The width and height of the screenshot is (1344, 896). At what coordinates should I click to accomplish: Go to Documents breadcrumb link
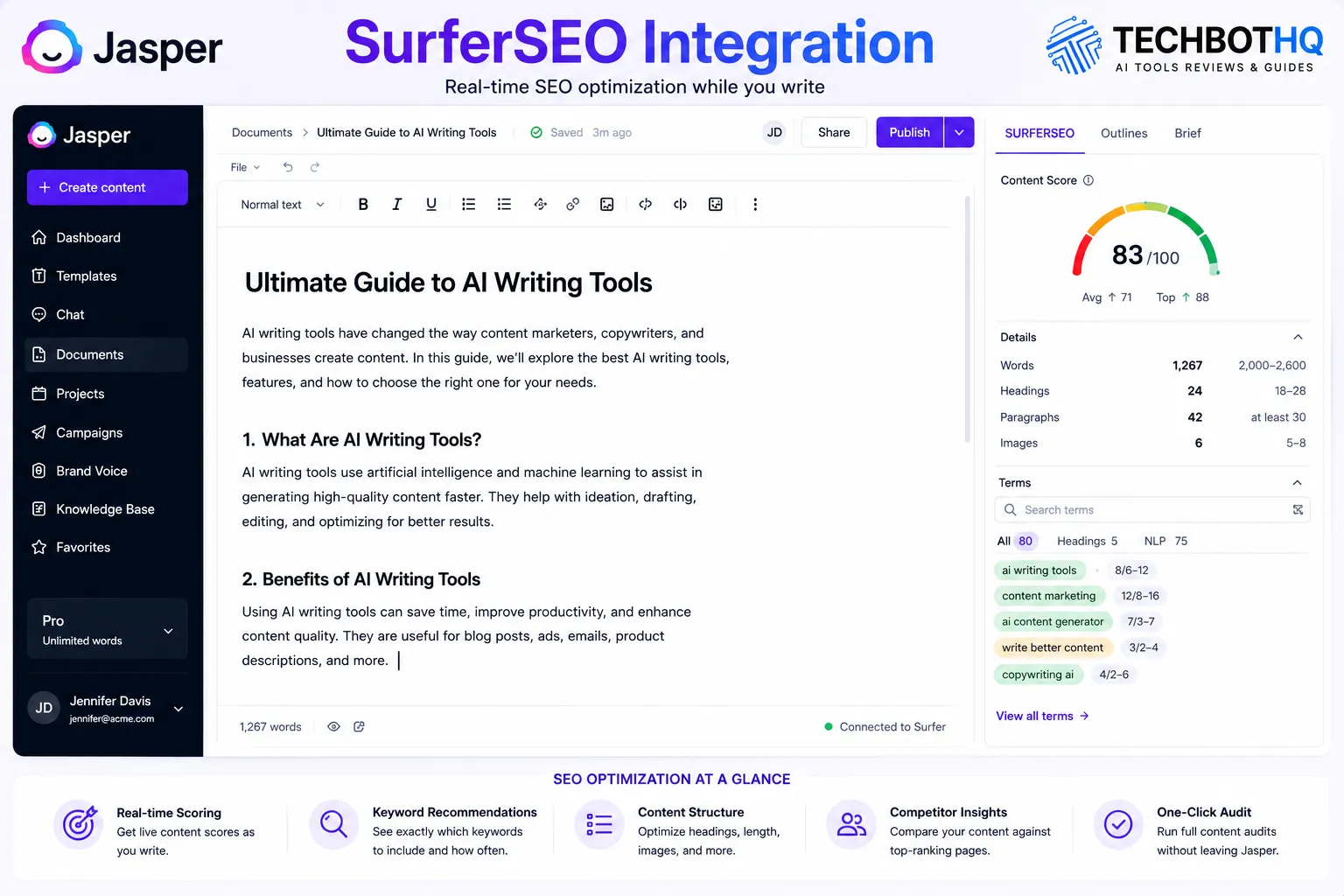pos(262,132)
